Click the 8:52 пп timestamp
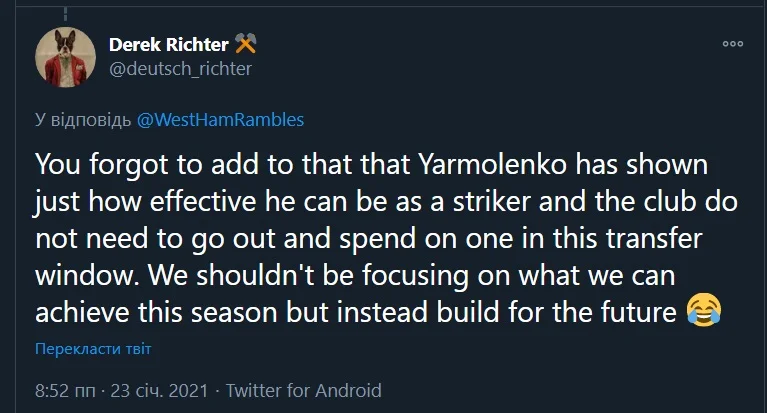Image resolution: width=767 pixels, height=413 pixels. [64, 390]
